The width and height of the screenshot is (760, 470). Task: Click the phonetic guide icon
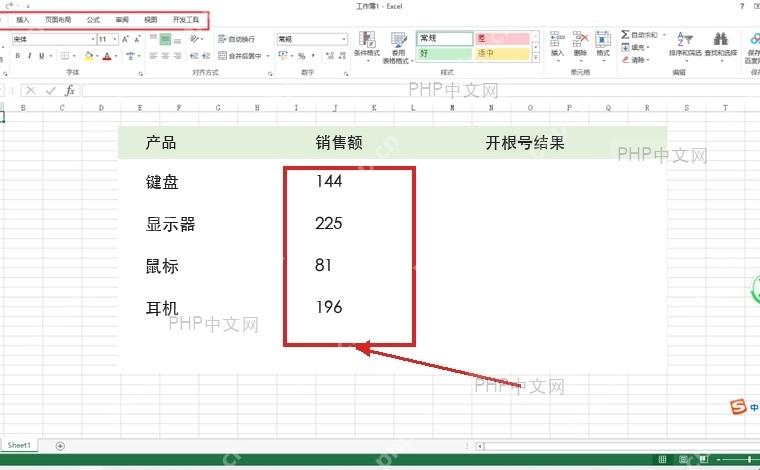click(x=130, y=56)
